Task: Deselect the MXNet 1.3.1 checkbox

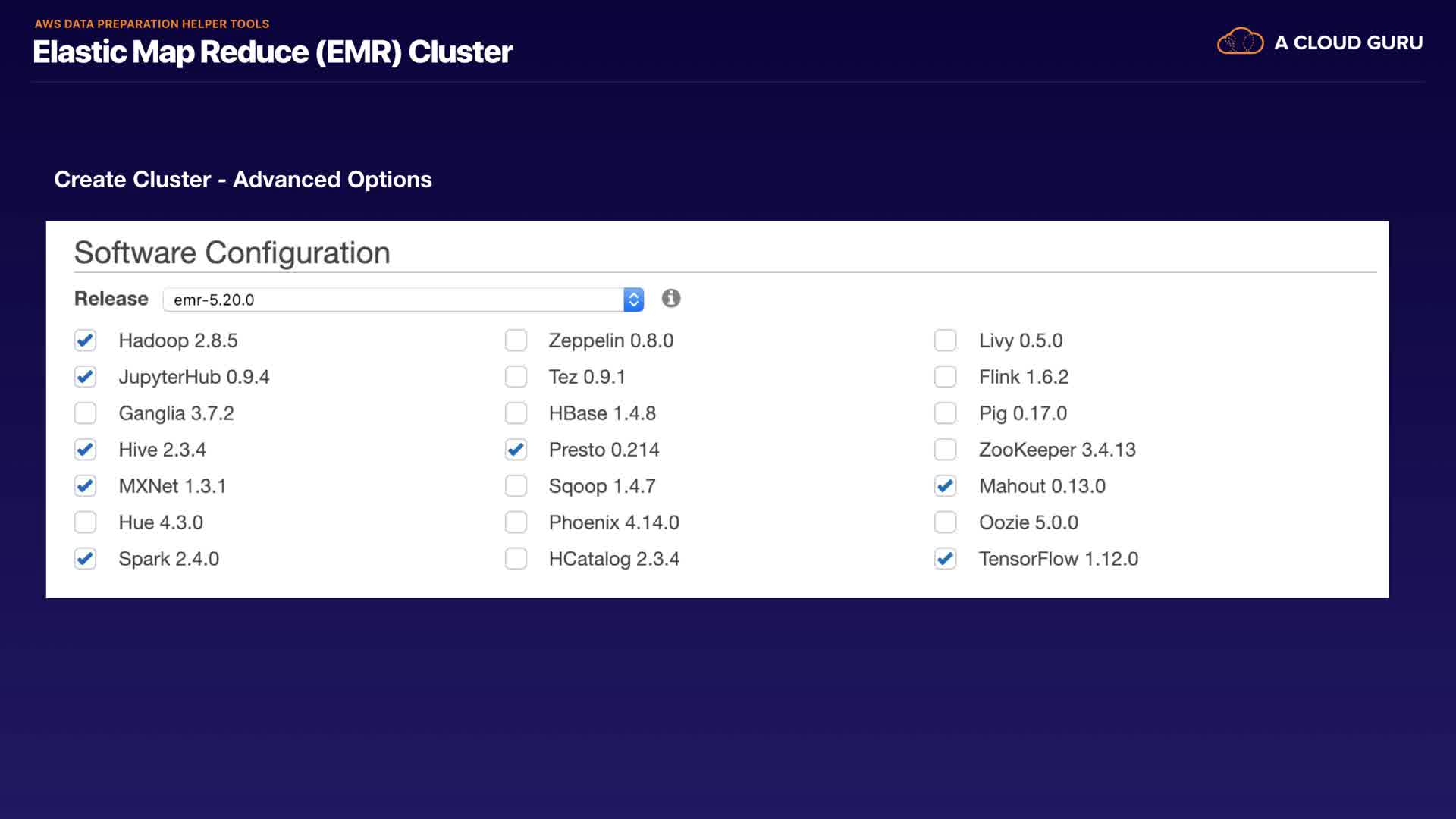Action: (x=86, y=486)
